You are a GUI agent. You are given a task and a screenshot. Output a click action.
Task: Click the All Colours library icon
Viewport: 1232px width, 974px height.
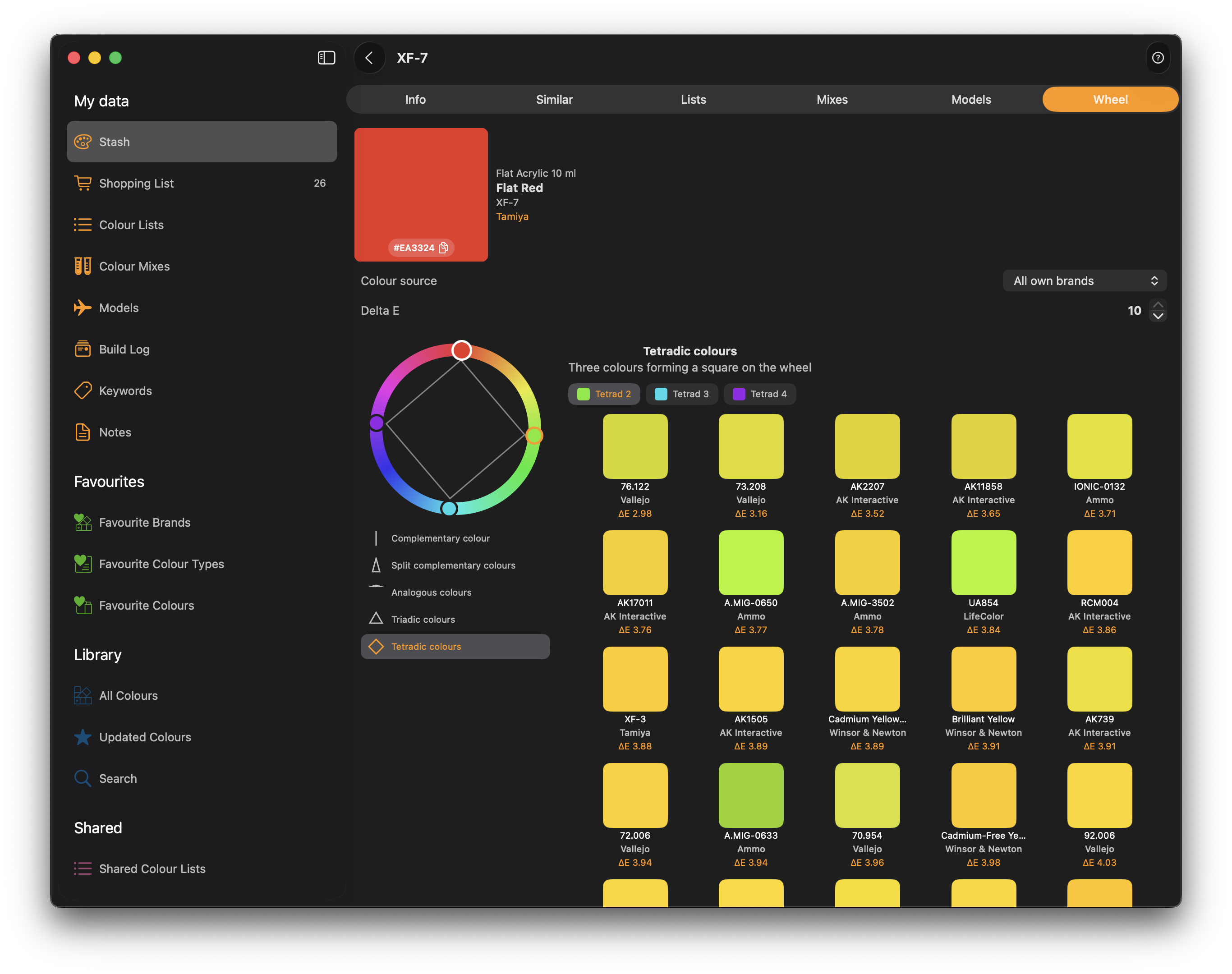coord(83,696)
